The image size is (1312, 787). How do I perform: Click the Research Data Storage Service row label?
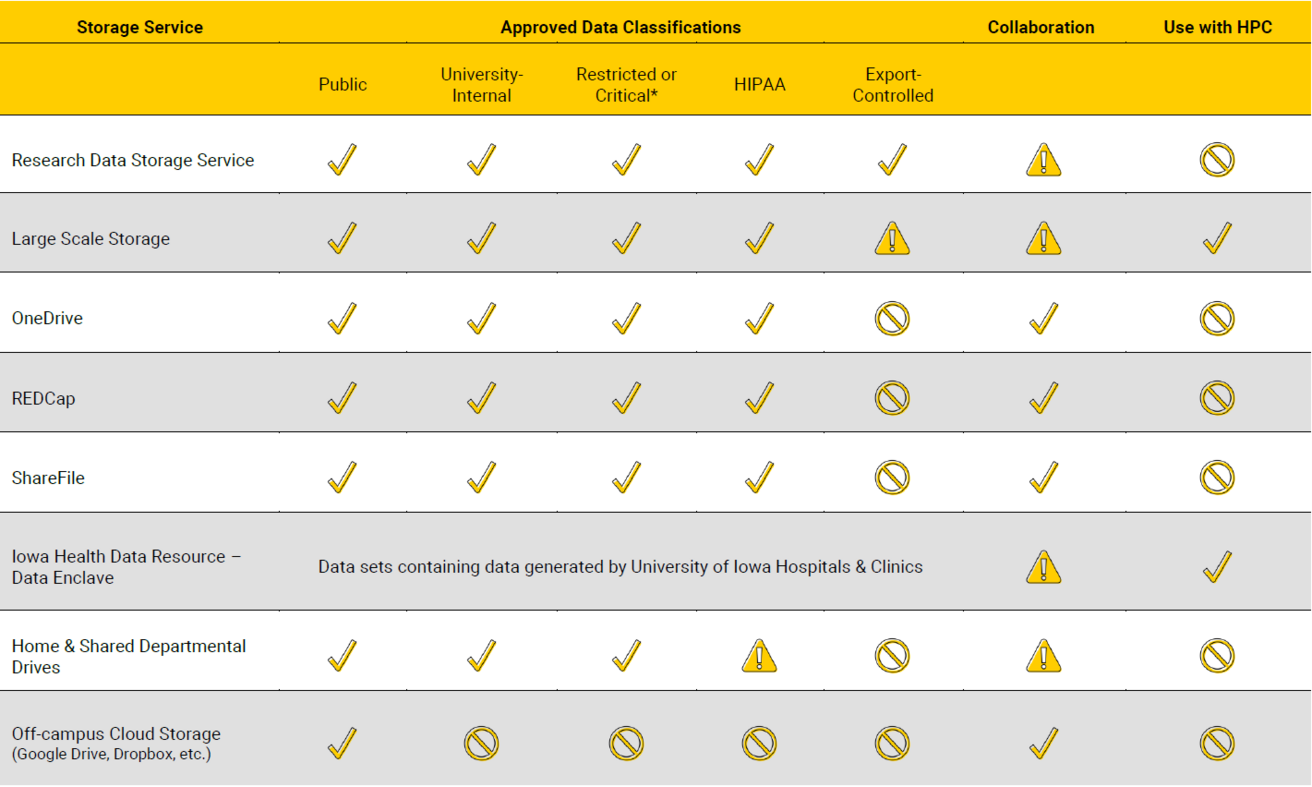(x=133, y=160)
